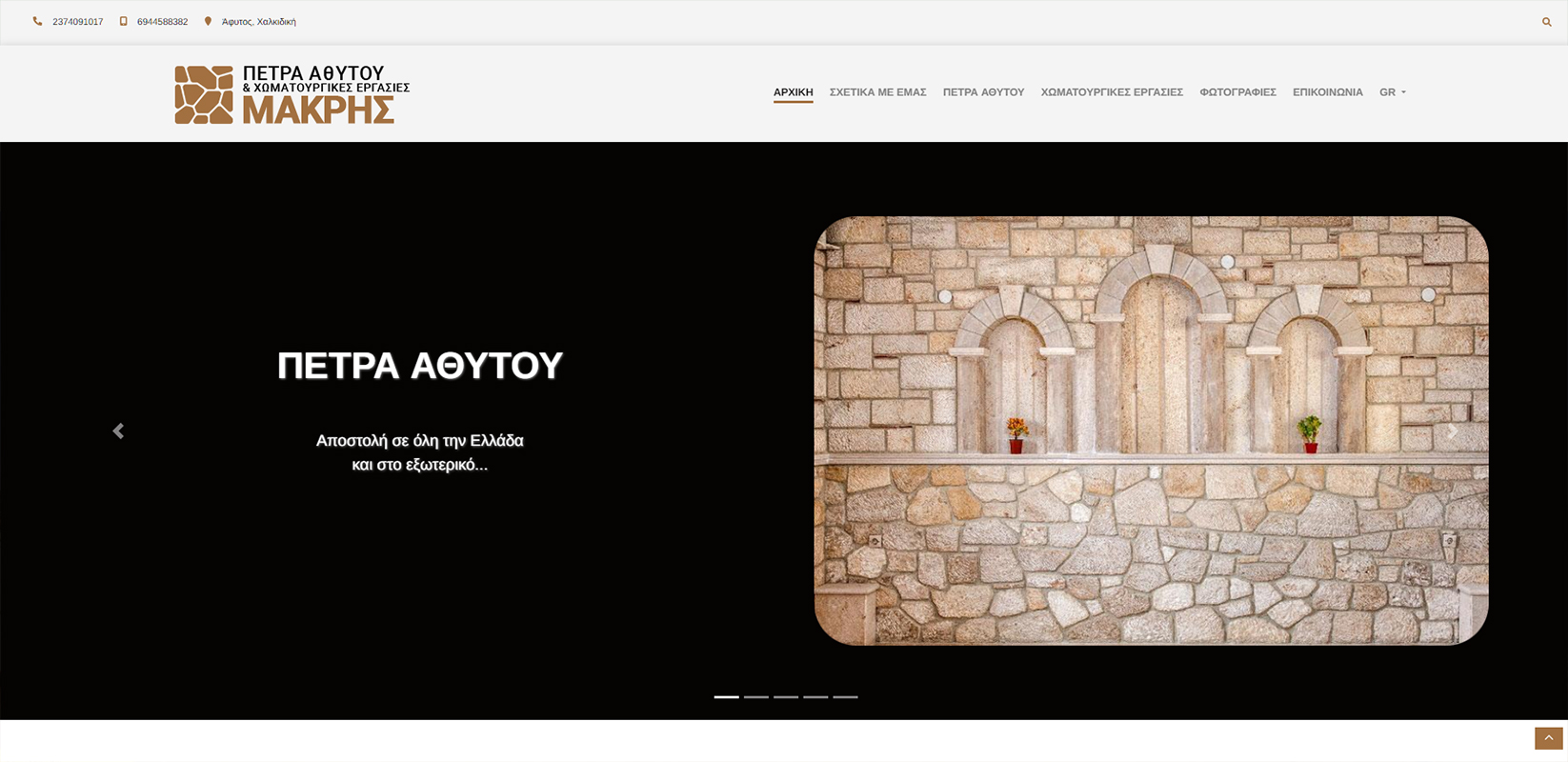Open the ΦΩΤΟΓΡΑΦΙΕΣ gallery page
This screenshot has width=1568, height=762.
pos(1237,92)
